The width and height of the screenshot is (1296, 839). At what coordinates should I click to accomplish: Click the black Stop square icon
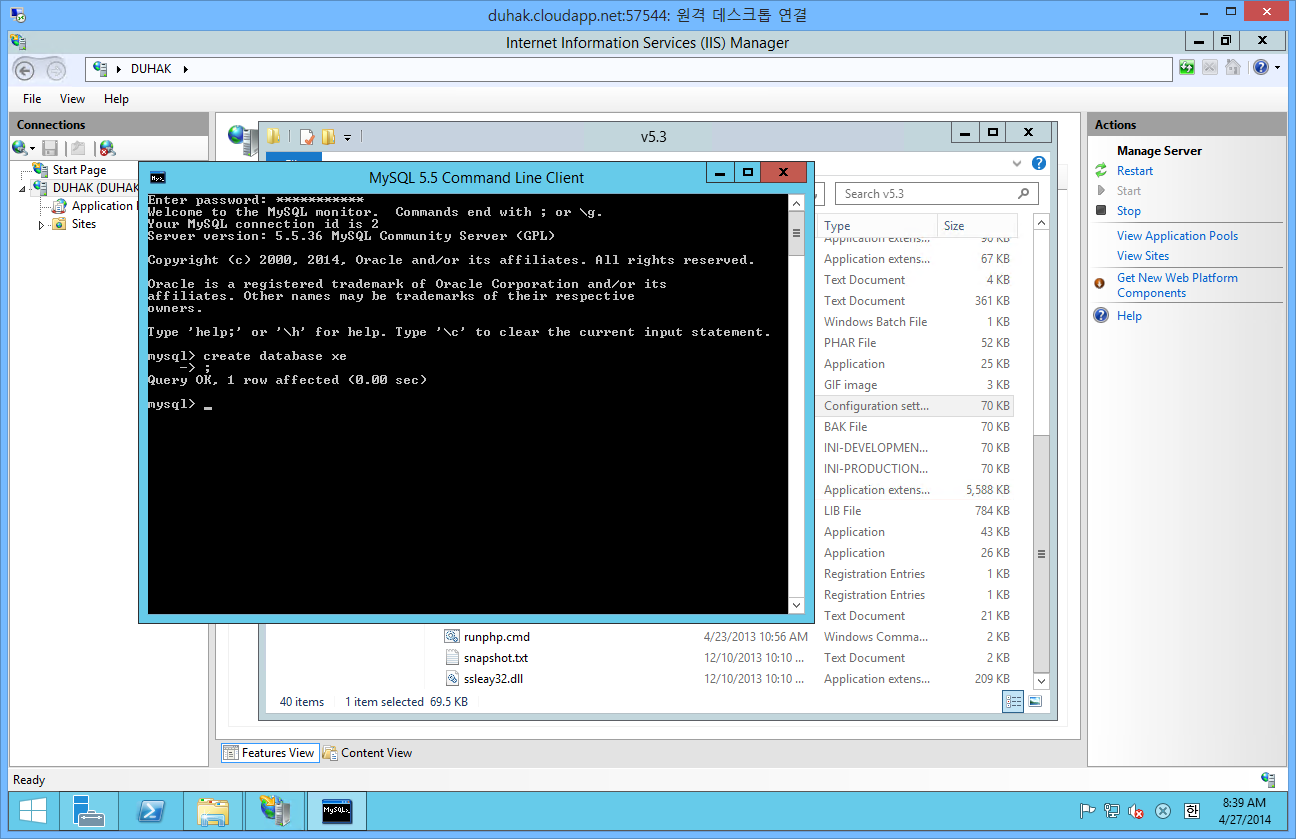(1101, 211)
